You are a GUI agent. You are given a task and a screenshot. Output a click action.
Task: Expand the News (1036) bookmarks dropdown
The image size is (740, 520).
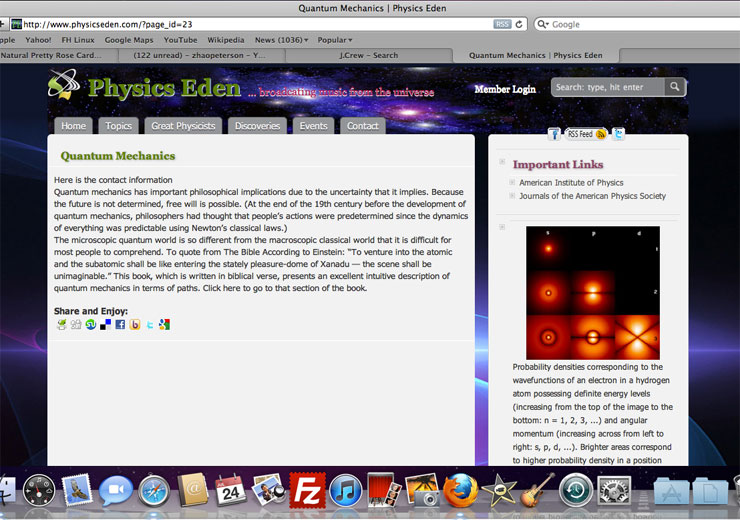click(281, 40)
